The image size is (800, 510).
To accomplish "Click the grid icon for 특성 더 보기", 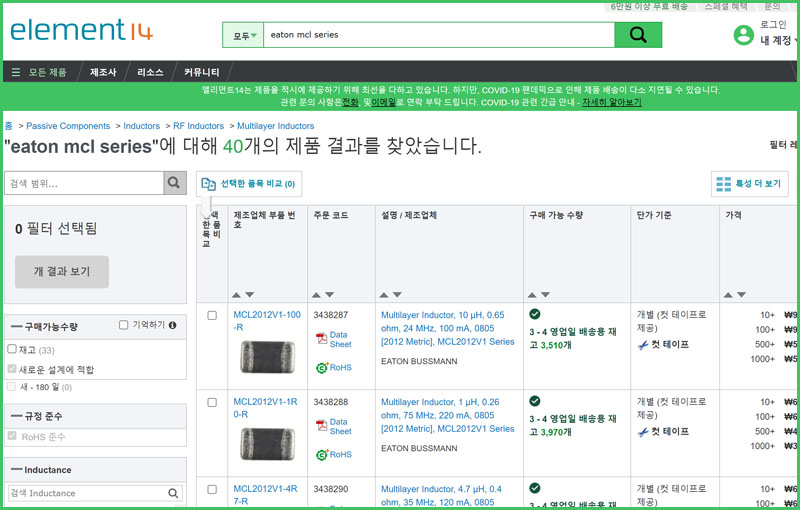I will click(723, 184).
